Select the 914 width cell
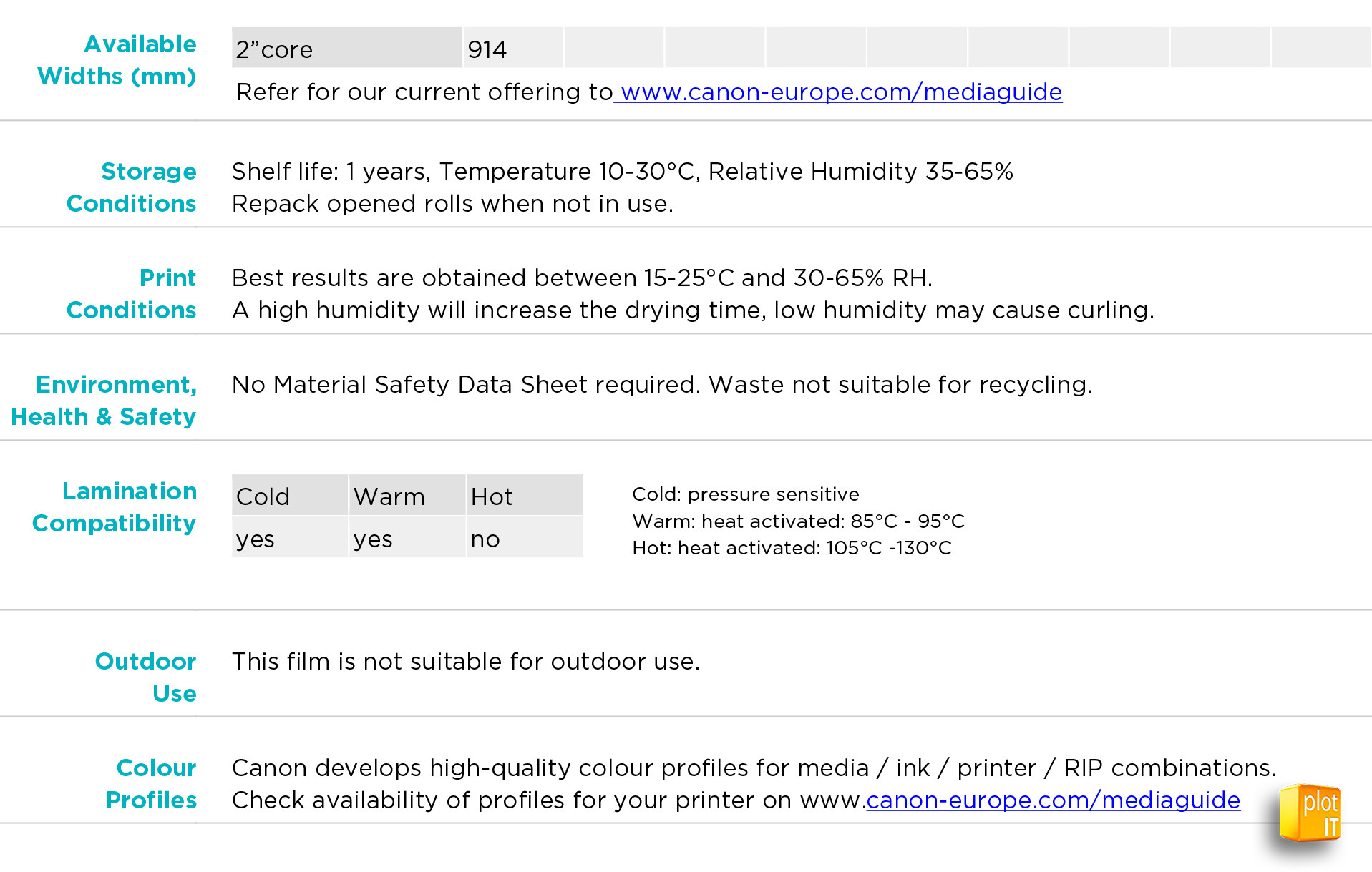The width and height of the screenshot is (1372, 872). (513, 48)
